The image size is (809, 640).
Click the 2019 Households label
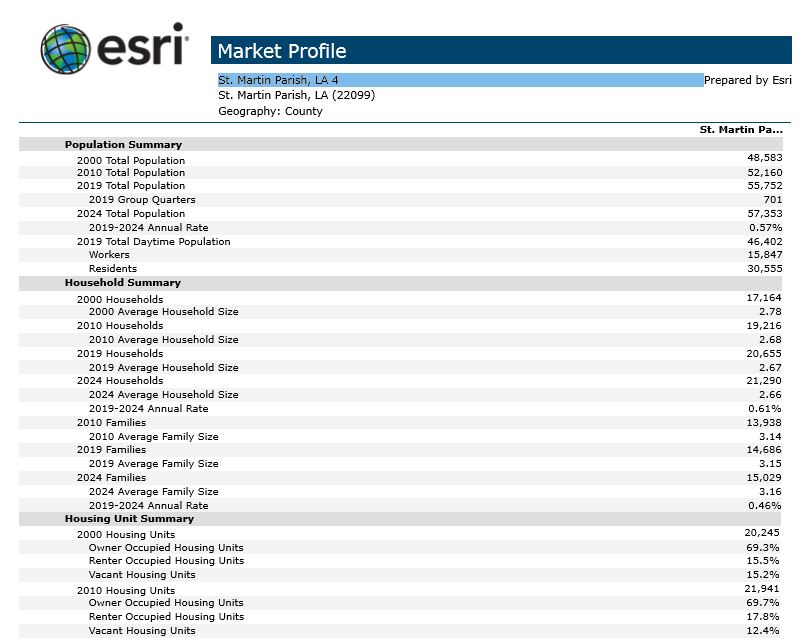click(120, 354)
